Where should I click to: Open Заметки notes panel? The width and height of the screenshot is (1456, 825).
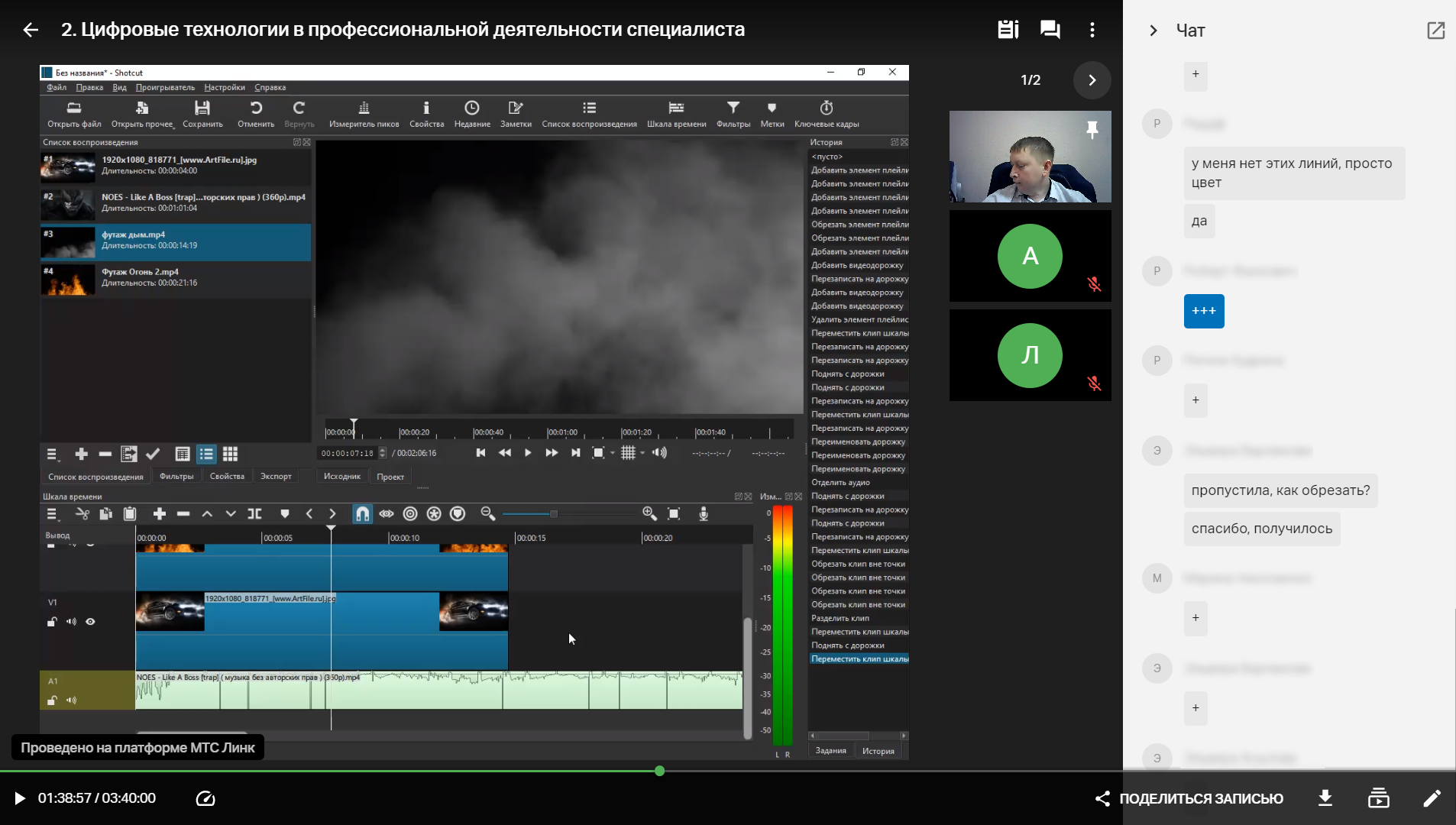click(516, 115)
